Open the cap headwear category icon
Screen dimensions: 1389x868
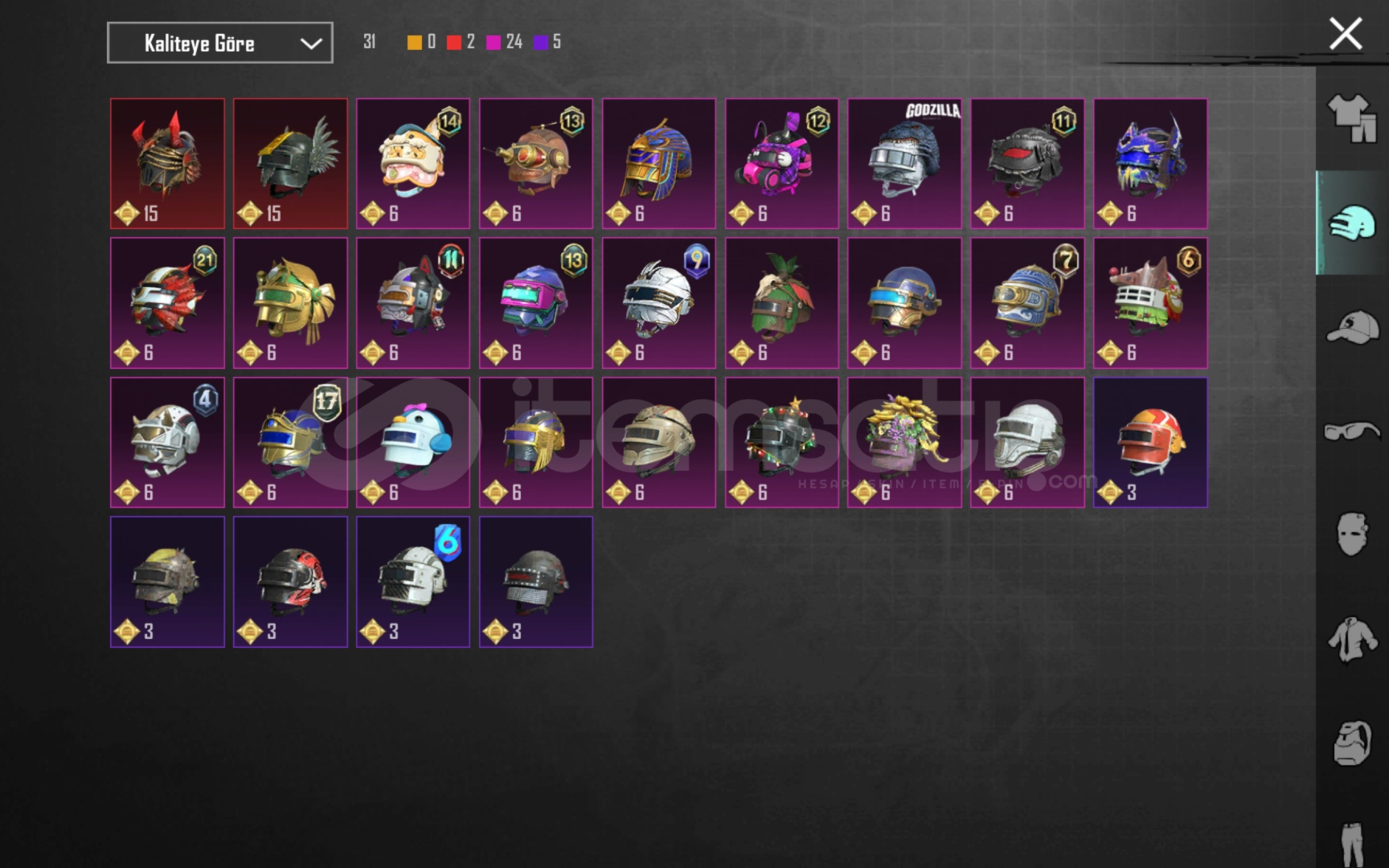1352,327
